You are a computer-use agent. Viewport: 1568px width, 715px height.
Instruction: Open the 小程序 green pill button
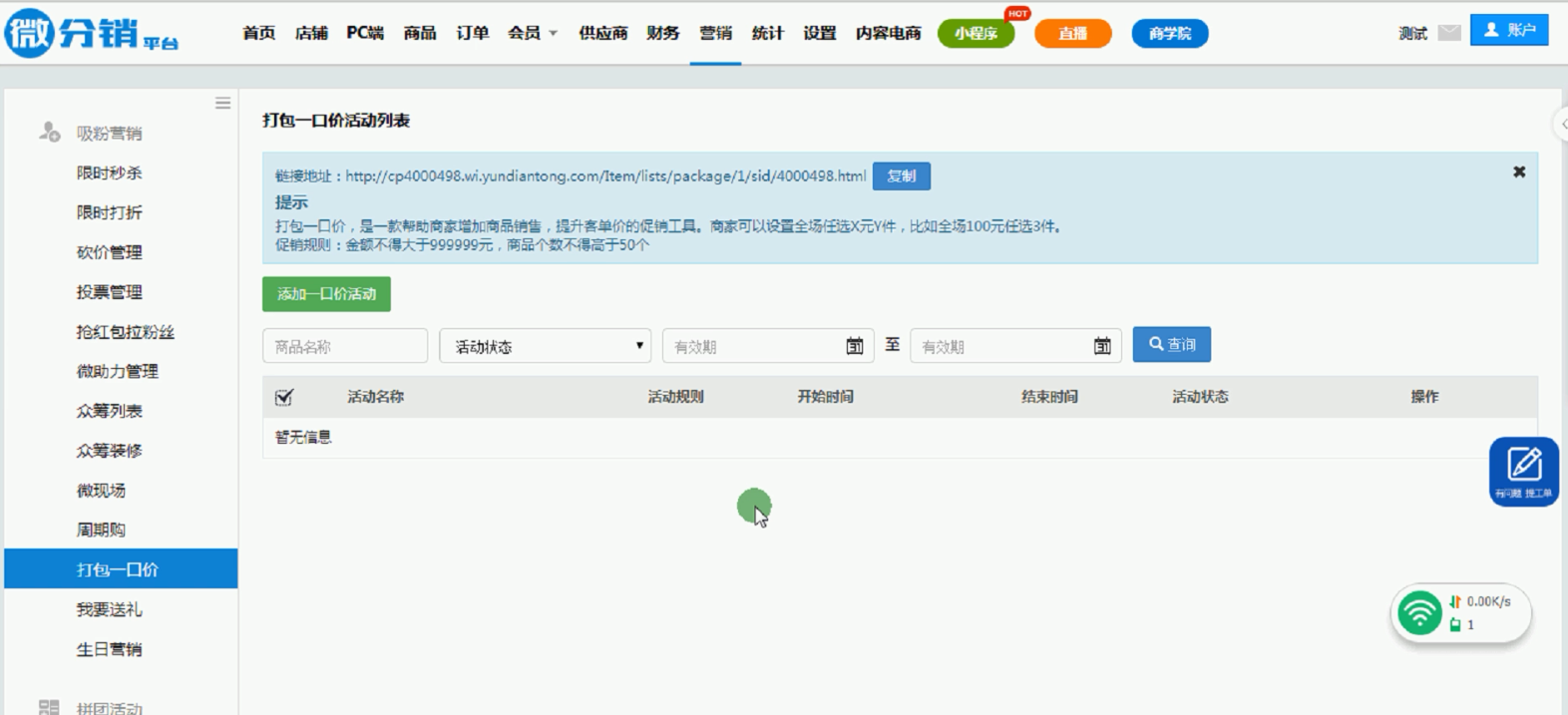coord(975,34)
